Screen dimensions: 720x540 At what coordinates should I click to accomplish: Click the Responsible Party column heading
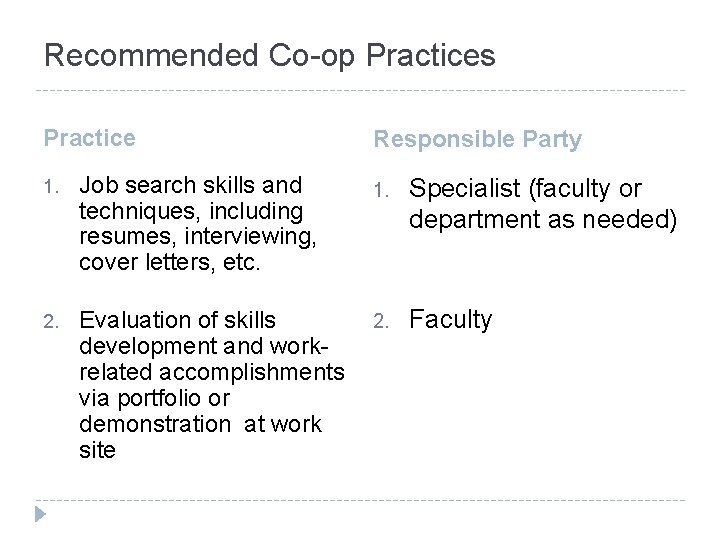[x=478, y=139]
